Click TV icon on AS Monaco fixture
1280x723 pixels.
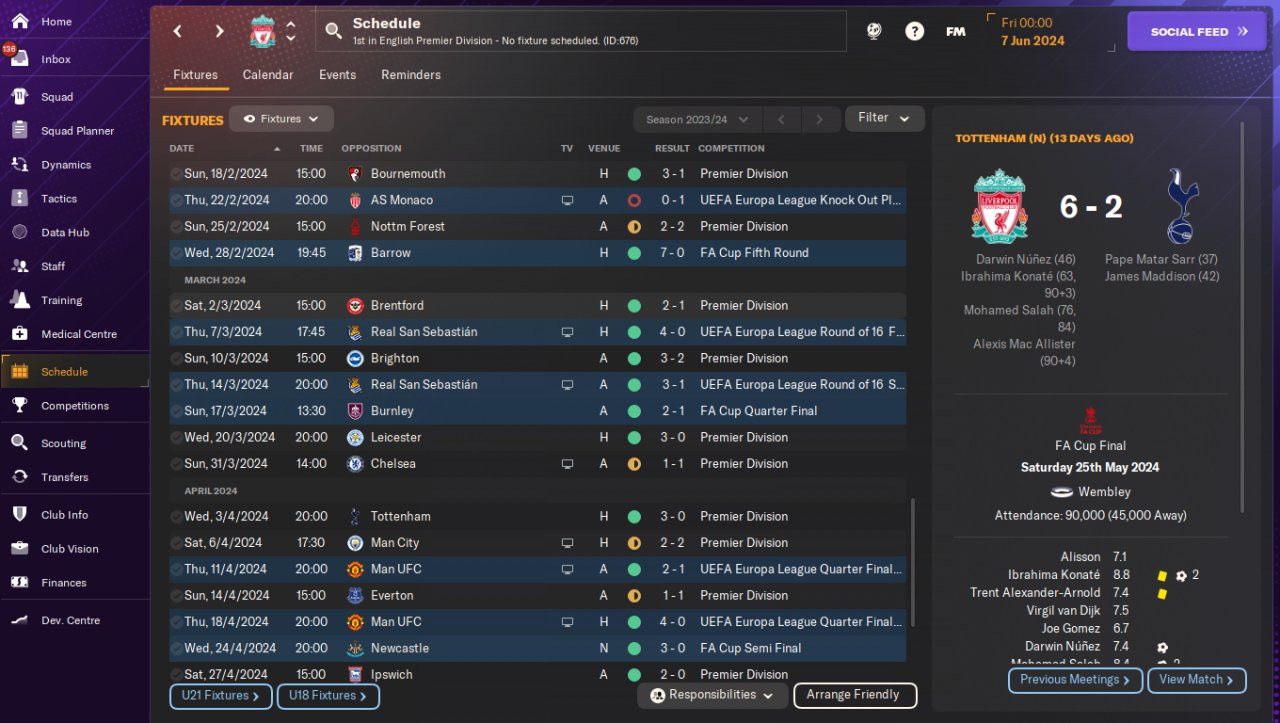(x=567, y=201)
